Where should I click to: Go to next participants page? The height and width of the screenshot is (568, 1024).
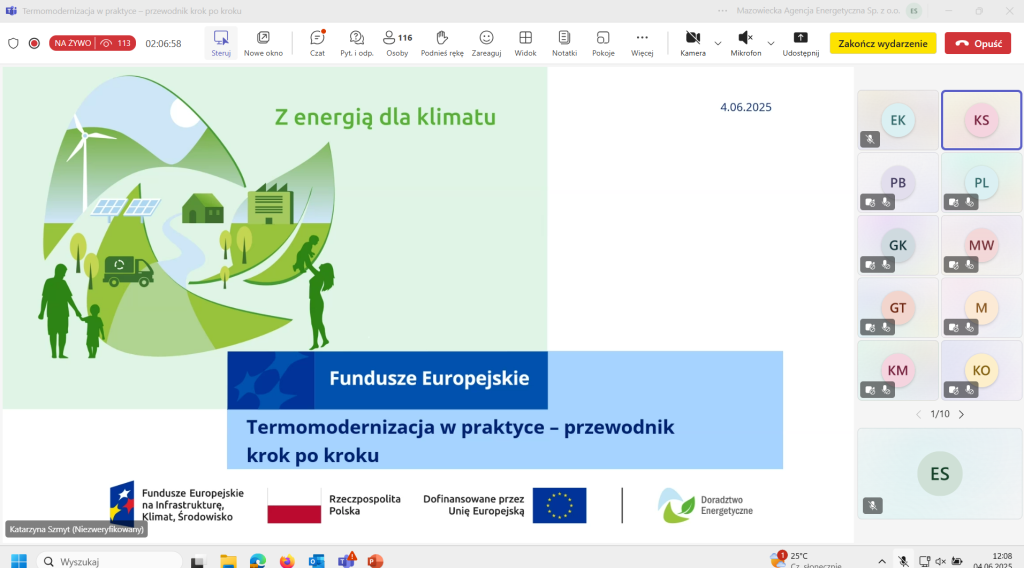961,414
